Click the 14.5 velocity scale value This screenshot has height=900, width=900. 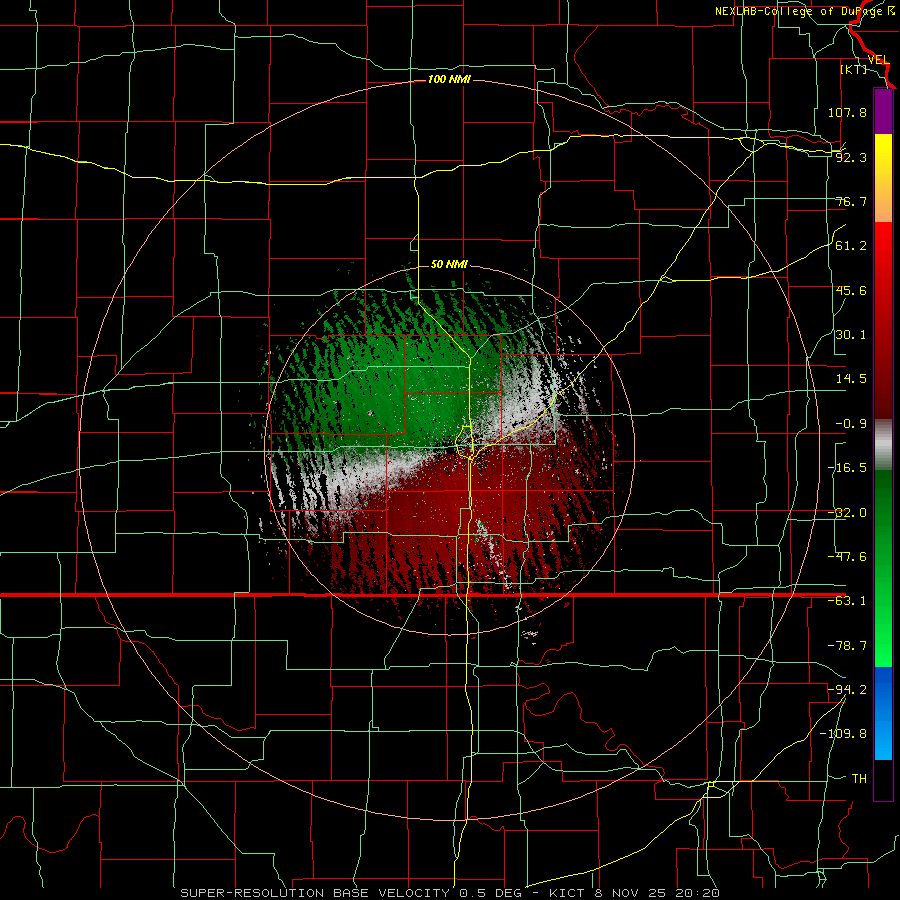click(x=851, y=379)
